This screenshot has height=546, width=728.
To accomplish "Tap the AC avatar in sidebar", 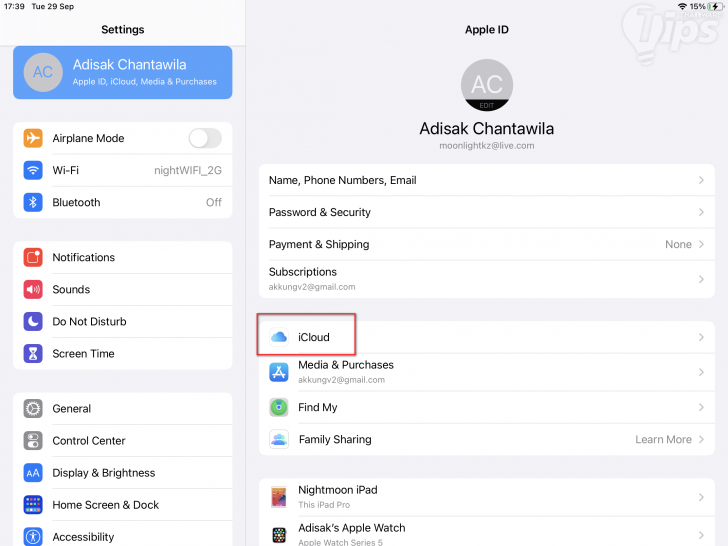I will 43,72.
